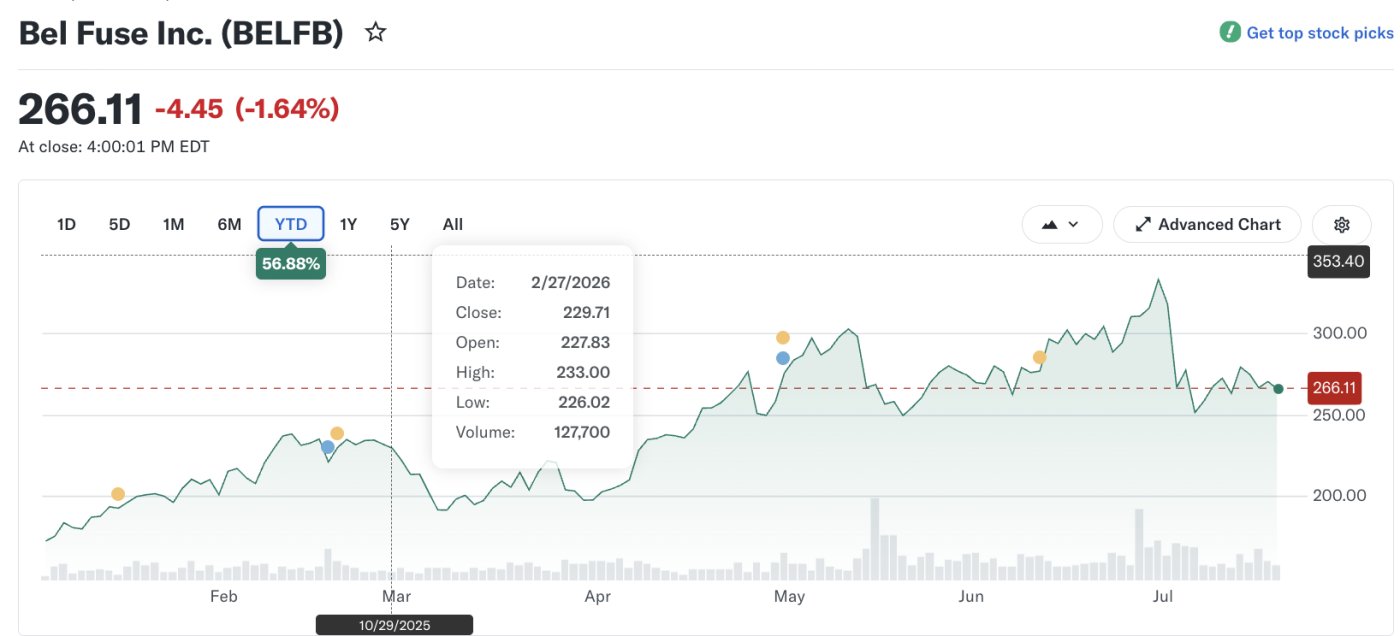Click the Jul label on the time axis
1400x636 pixels.
click(x=1163, y=597)
